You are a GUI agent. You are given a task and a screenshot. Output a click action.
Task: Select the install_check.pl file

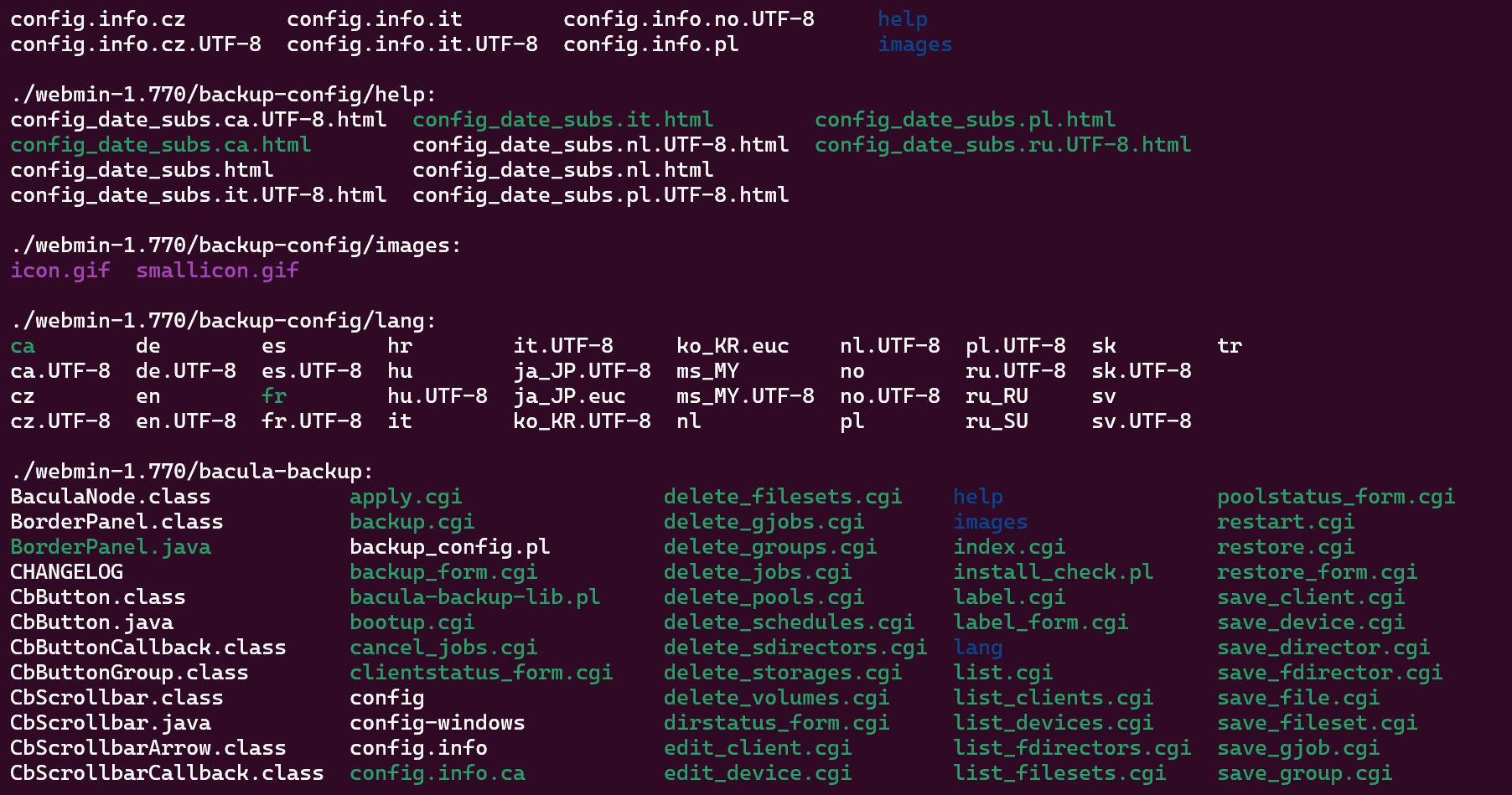pos(1054,572)
